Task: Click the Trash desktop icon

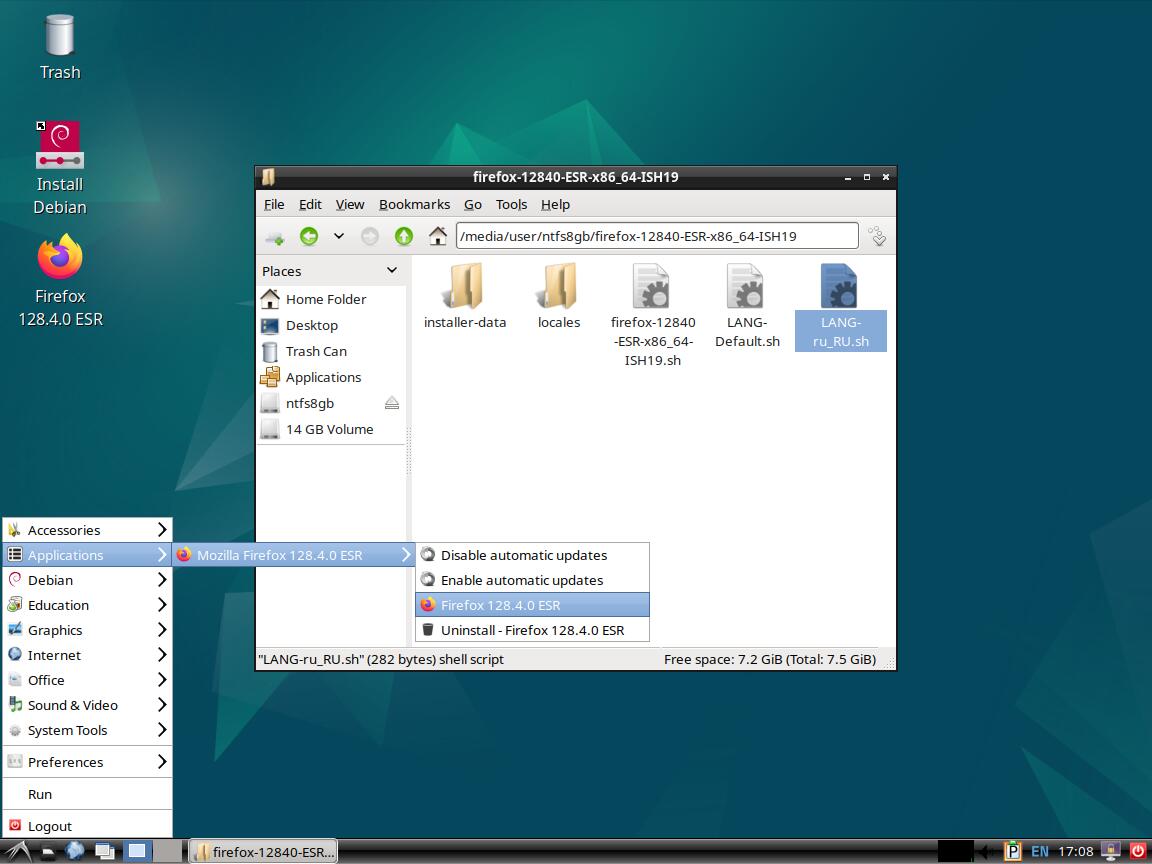Action: pos(60,48)
